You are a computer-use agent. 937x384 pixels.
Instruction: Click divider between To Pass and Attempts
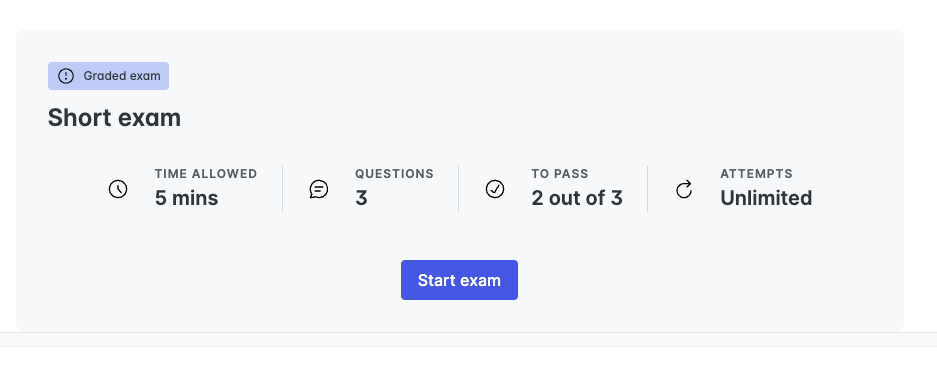pos(647,189)
